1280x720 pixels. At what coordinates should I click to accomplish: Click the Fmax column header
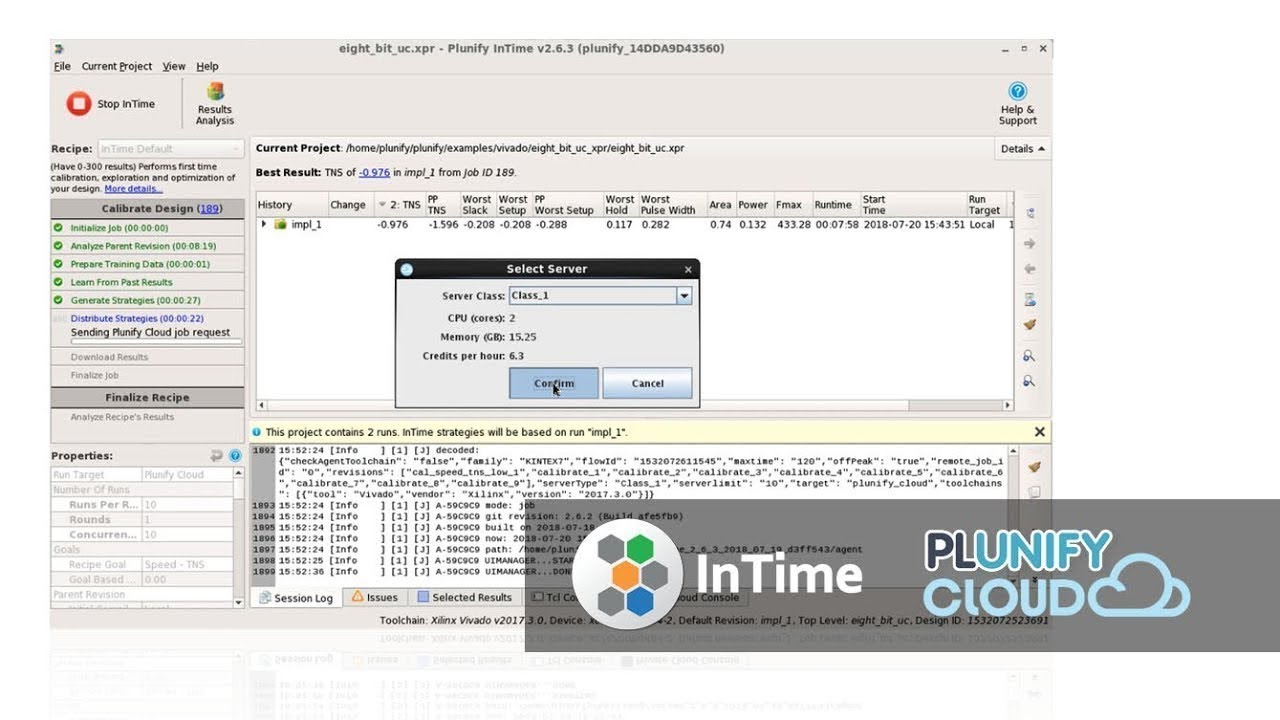[790, 205]
